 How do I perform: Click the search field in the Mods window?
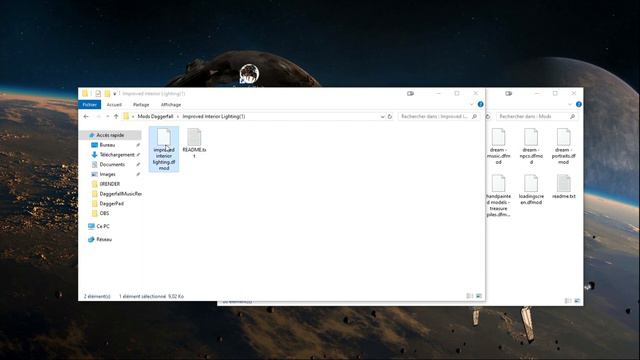[532, 117]
